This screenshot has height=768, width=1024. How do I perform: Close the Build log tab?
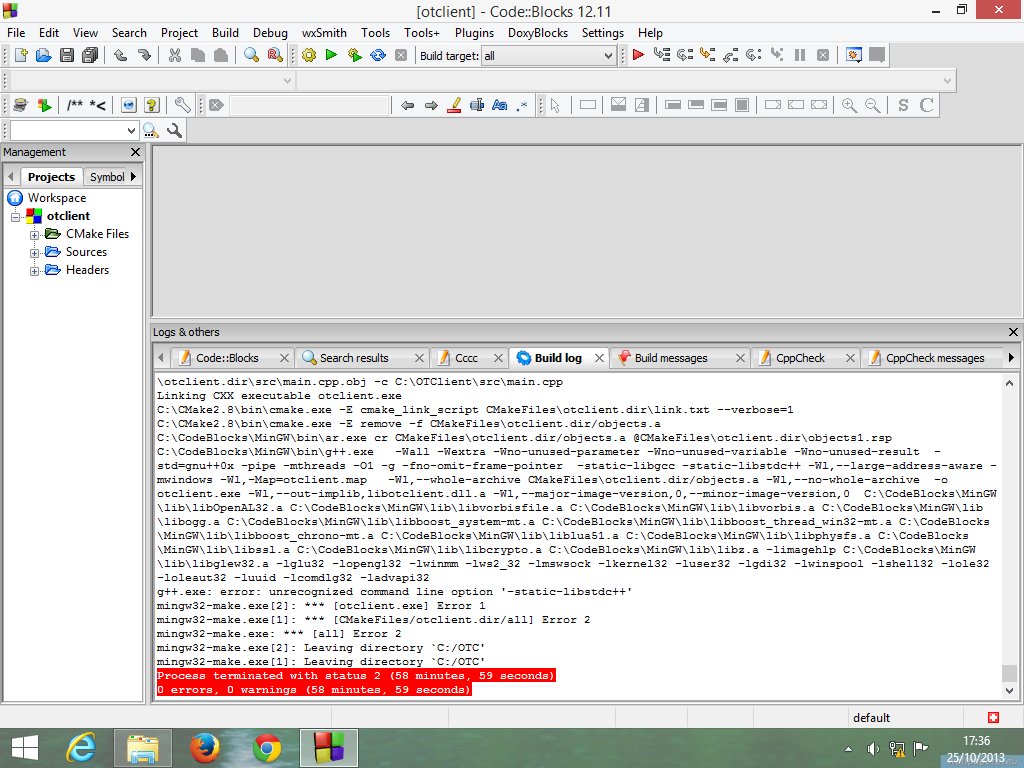point(599,358)
